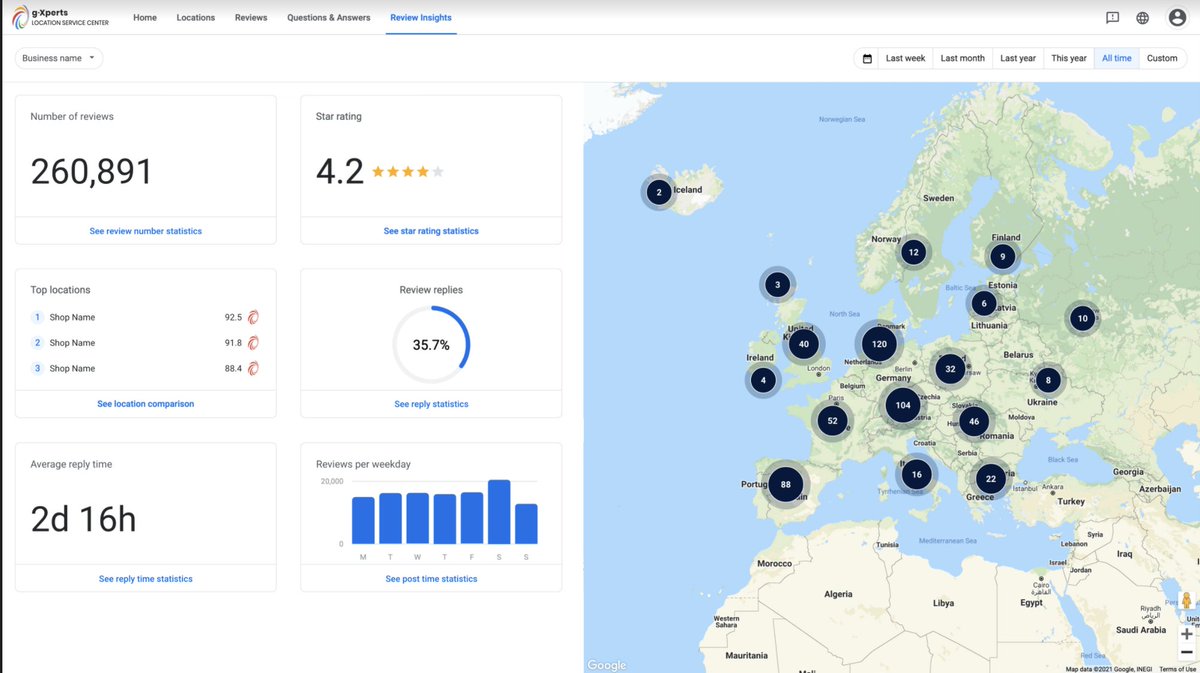The width and height of the screenshot is (1200, 673).
Task: Click the 260,891 reviews number
Action: pyautogui.click(x=92, y=172)
